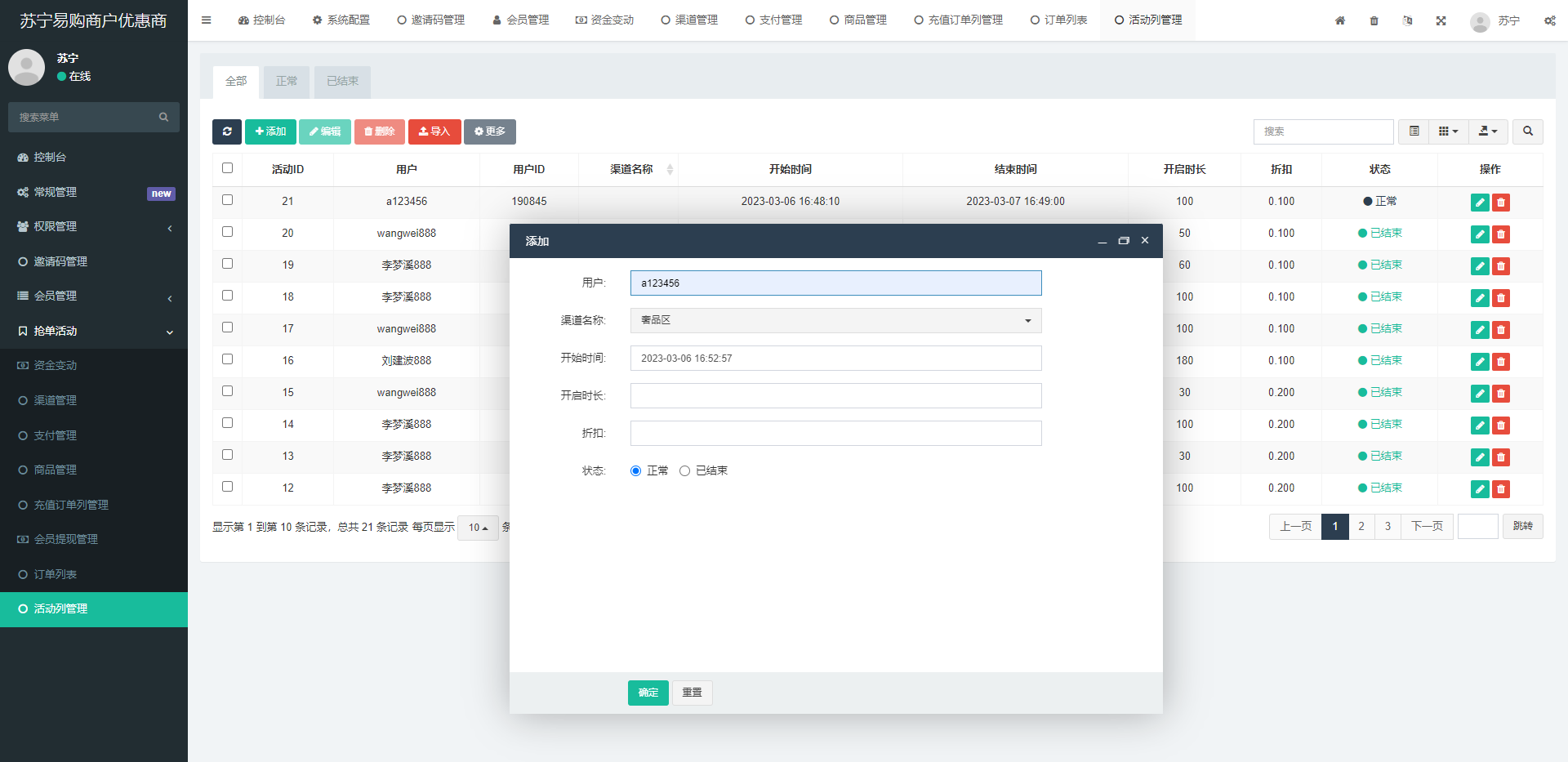The height and width of the screenshot is (762, 1568).
Task: Open the trash/clear cache icon in top bar
Action: pos(1374,20)
